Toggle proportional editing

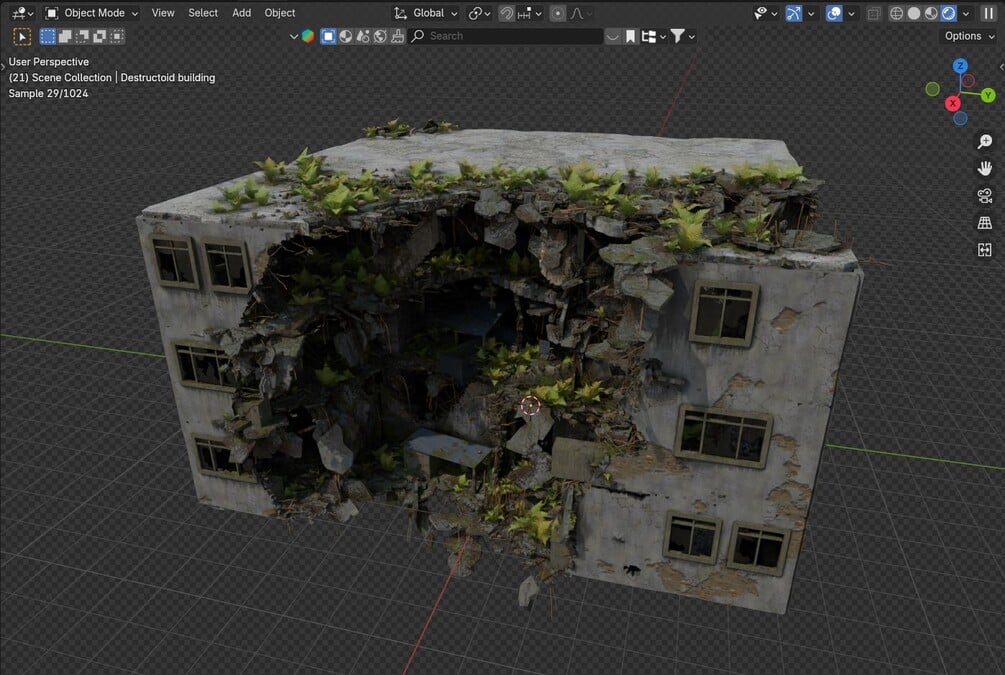(x=558, y=13)
